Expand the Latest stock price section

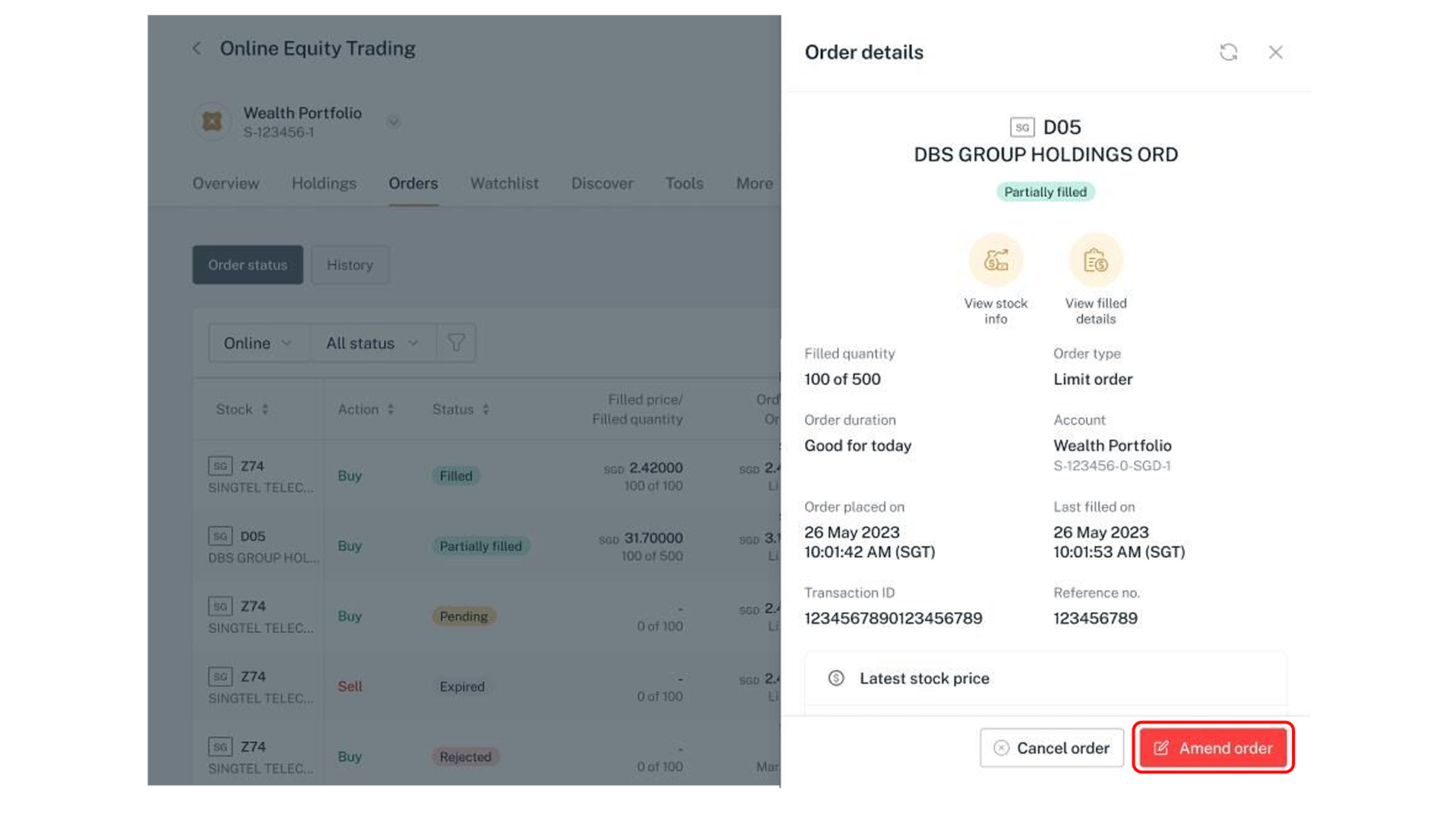pos(1045,678)
